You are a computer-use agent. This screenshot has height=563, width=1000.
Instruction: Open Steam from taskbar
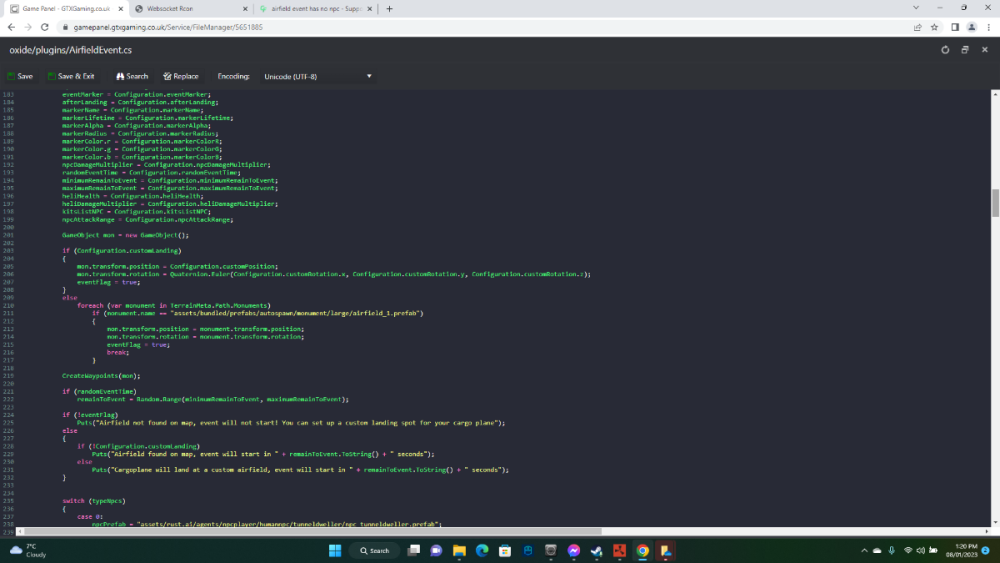coord(597,550)
